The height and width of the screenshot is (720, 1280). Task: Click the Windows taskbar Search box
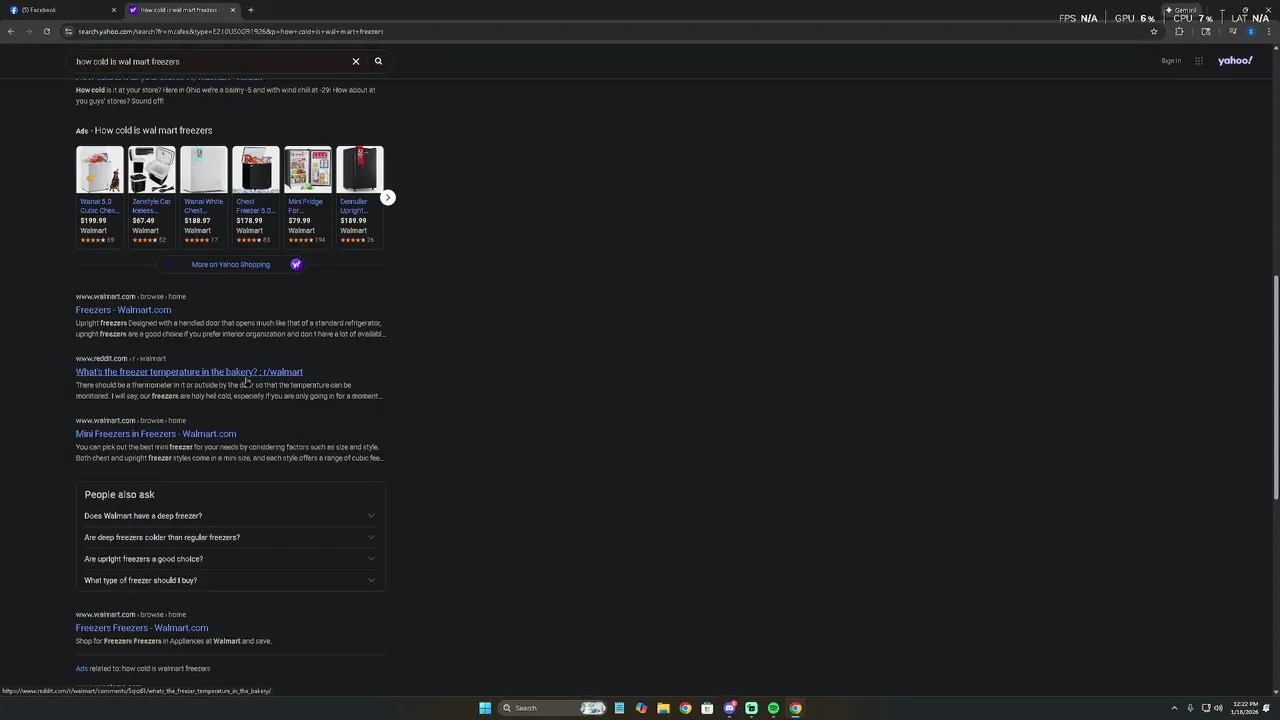click(553, 708)
